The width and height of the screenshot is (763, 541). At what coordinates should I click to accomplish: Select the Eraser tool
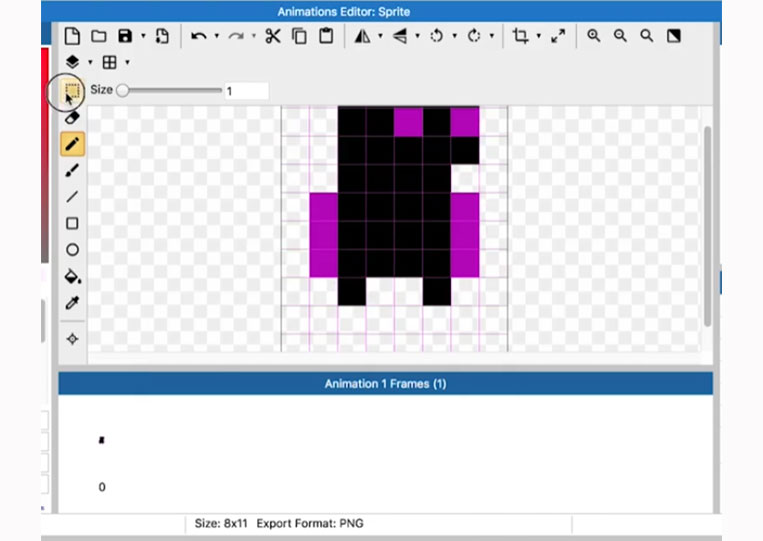[x=72, y=118]
